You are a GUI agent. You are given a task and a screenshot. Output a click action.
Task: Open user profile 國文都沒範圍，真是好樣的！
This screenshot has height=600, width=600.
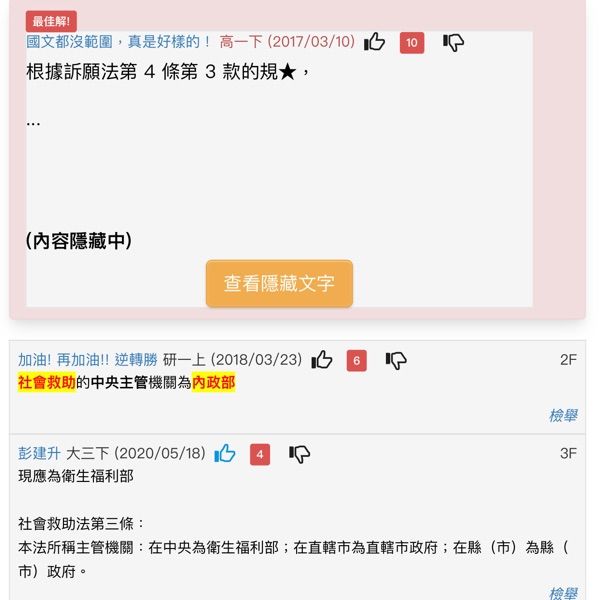click(x=118, y=41)
